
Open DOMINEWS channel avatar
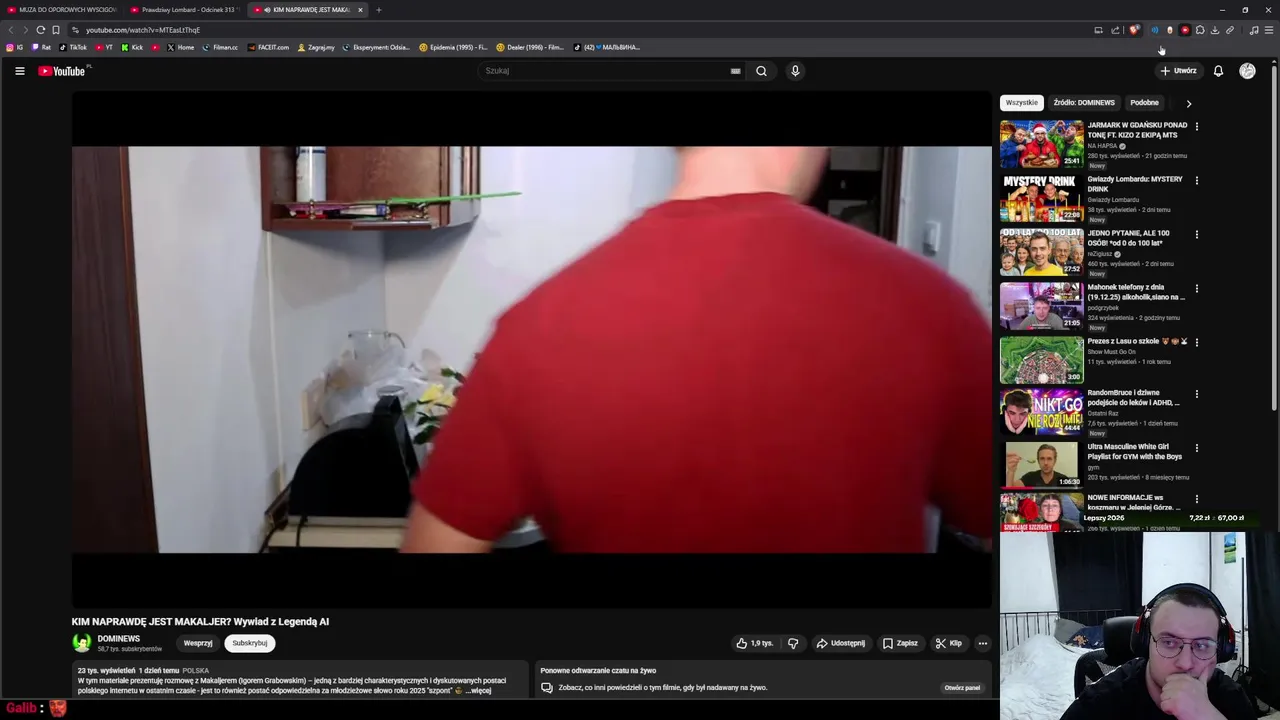81,643
